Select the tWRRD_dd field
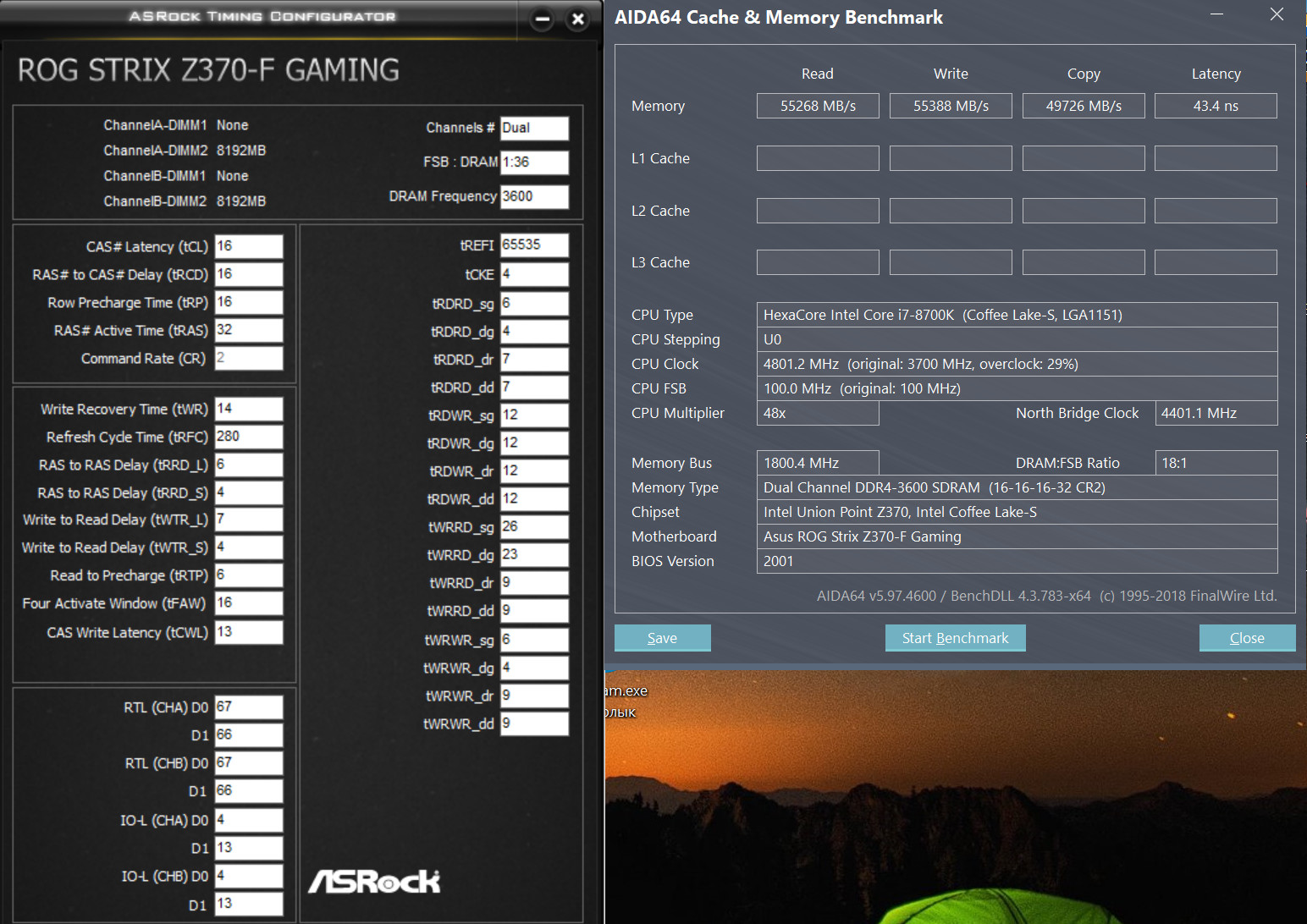This screenshot has width=1307, height=924. (x=534, y=611)
